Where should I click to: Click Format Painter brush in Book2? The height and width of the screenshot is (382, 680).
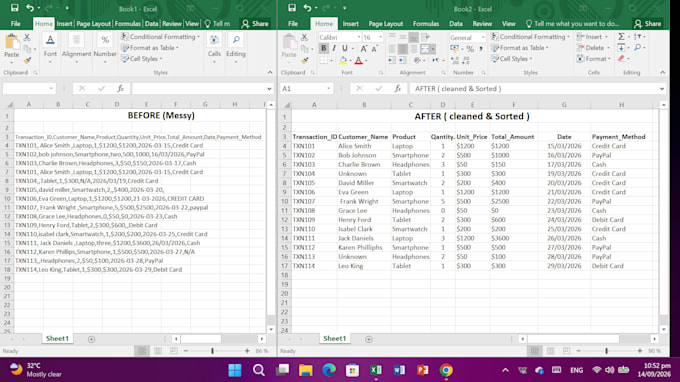click(x=304, y=60)
